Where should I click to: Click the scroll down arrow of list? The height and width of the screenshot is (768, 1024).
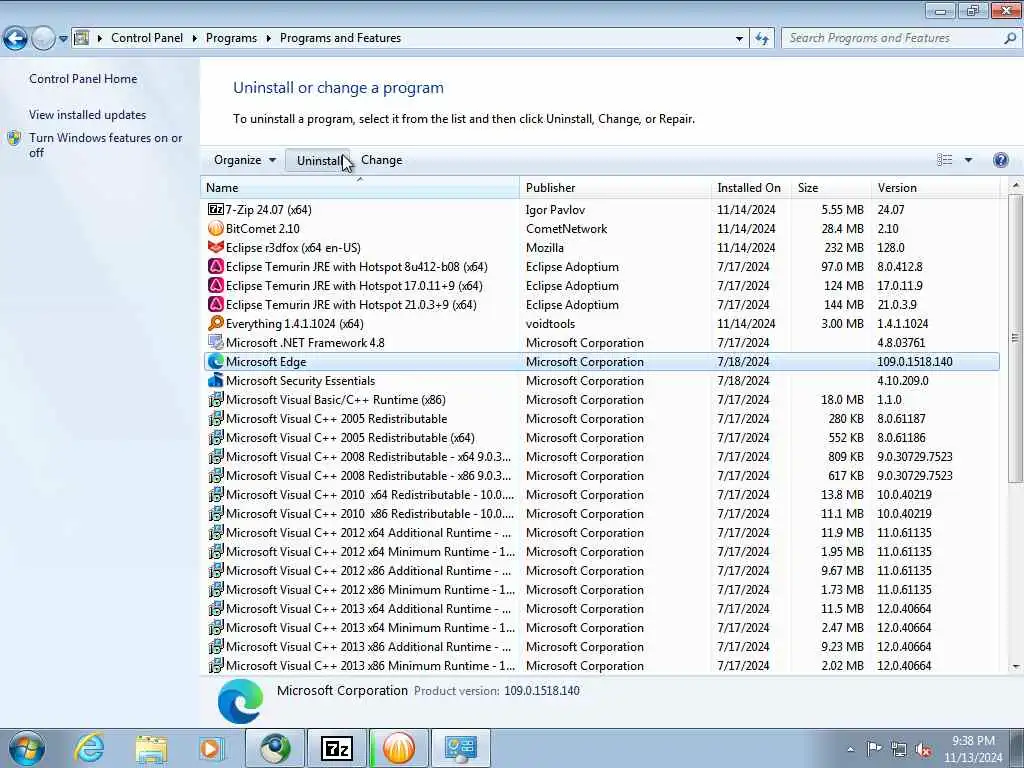coord(1015,666)
